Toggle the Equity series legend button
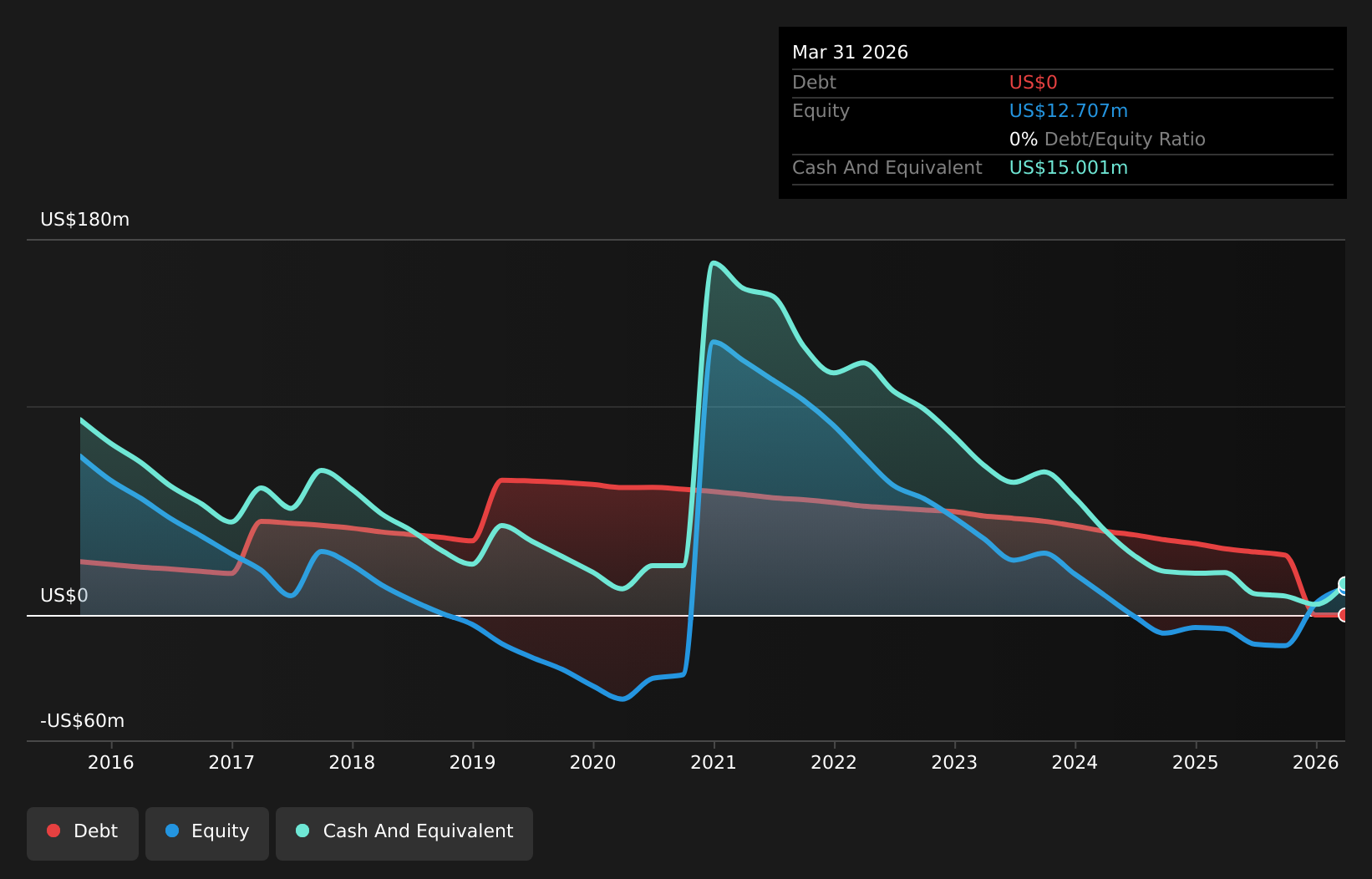 [x=207, y=833]
